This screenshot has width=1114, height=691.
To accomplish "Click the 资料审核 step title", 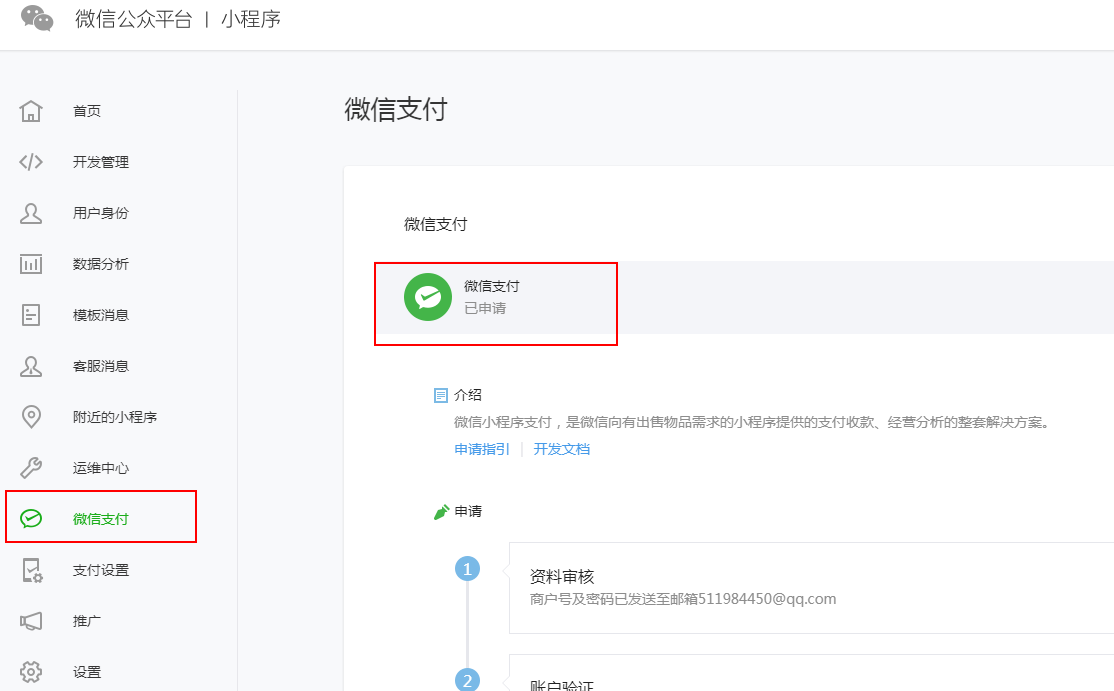I will 562,577.
